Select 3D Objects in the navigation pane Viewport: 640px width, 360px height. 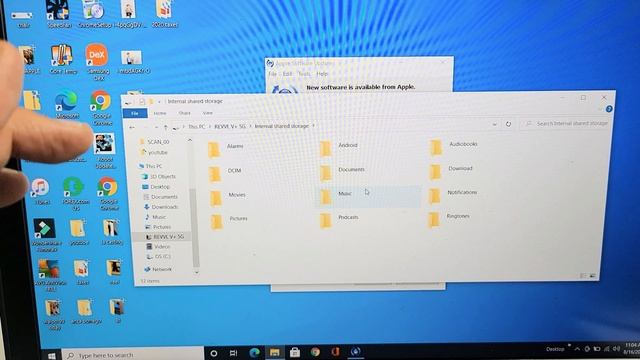click(159, 176)
